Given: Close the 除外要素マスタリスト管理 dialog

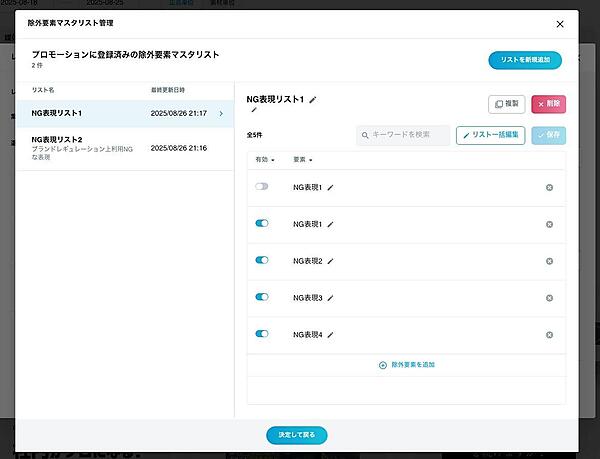Looking at the screenshot, I should point(559,23).
